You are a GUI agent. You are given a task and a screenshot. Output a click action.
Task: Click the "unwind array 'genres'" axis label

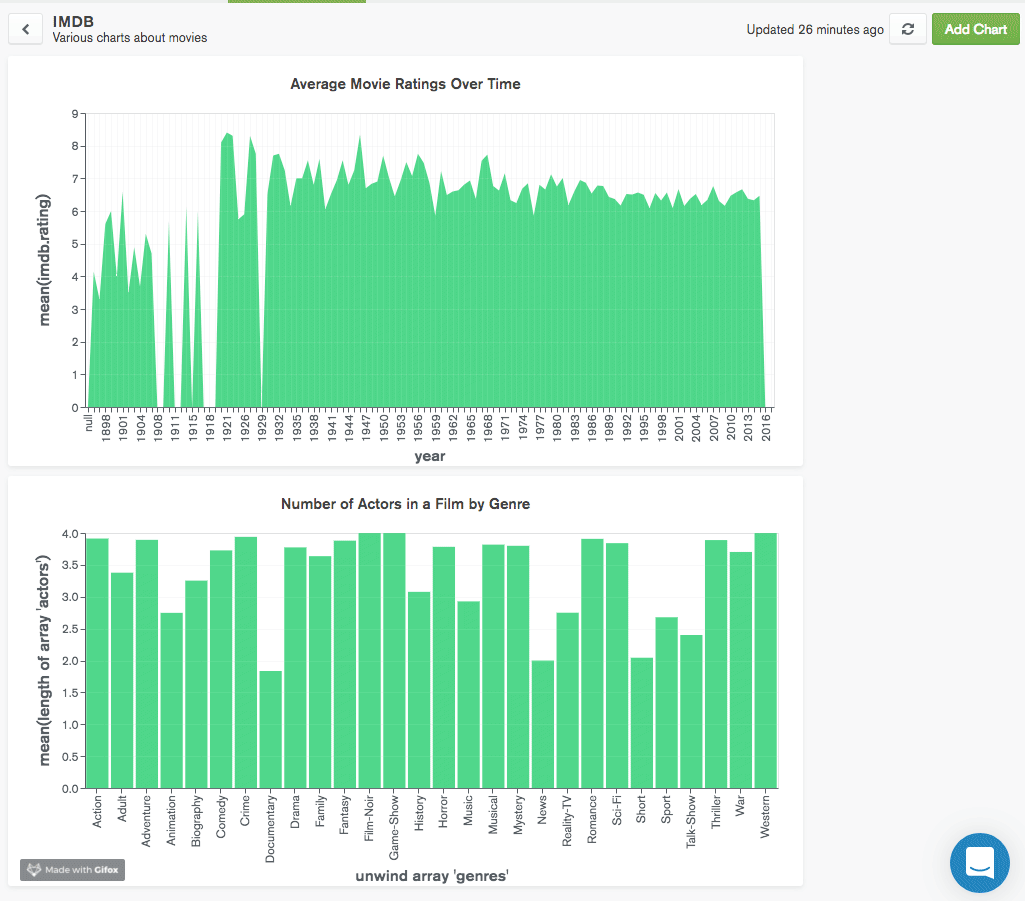click(x=432, y=876)
